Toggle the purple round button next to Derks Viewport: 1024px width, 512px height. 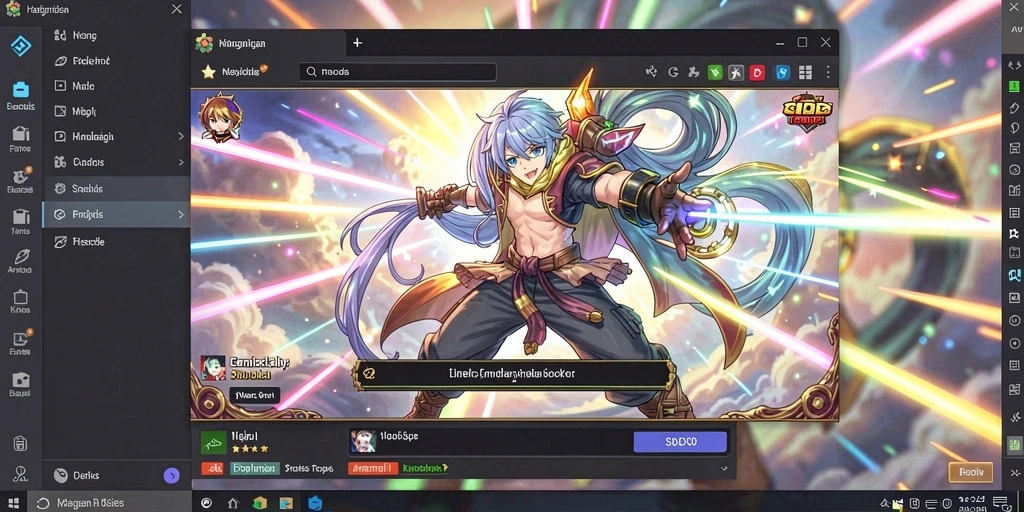(171, 475)
